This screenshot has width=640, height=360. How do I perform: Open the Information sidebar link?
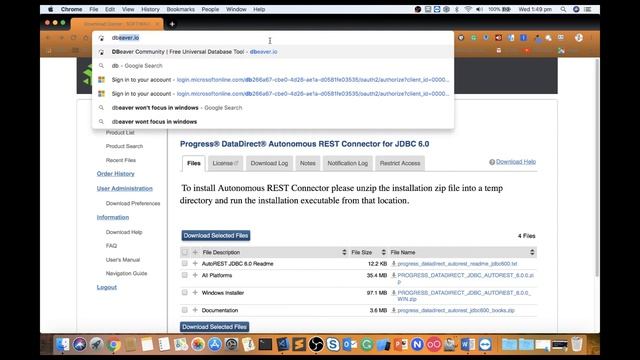[x=113, y=218]
